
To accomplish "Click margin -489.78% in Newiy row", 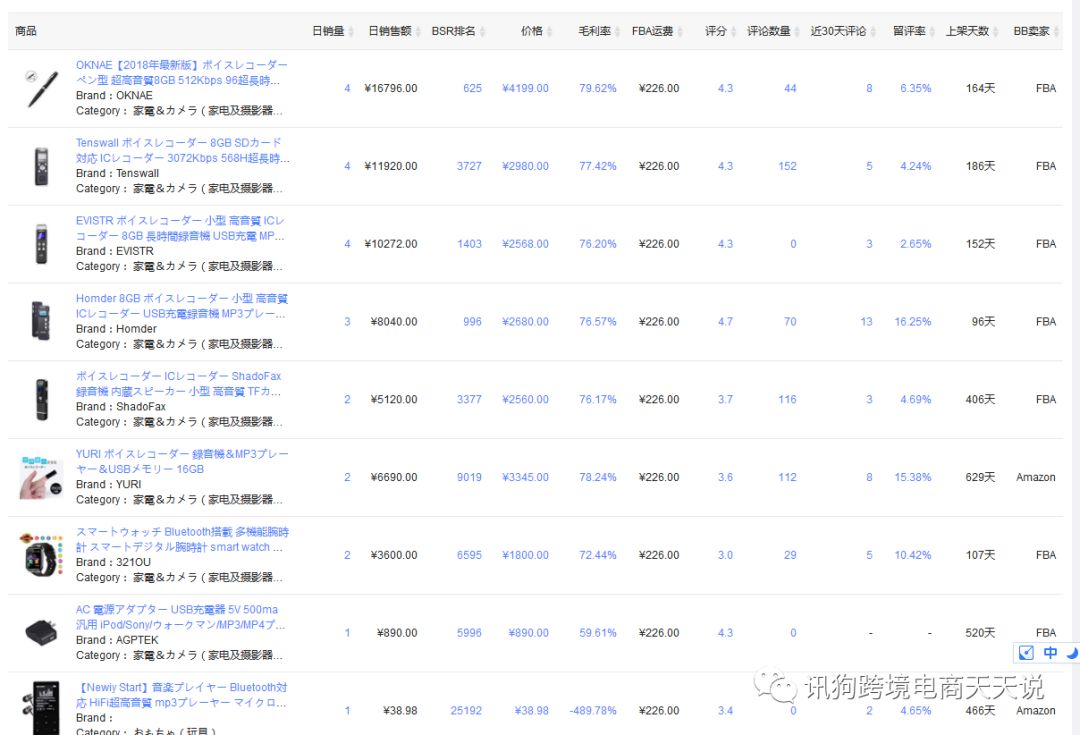I will (x=593, y=711).
